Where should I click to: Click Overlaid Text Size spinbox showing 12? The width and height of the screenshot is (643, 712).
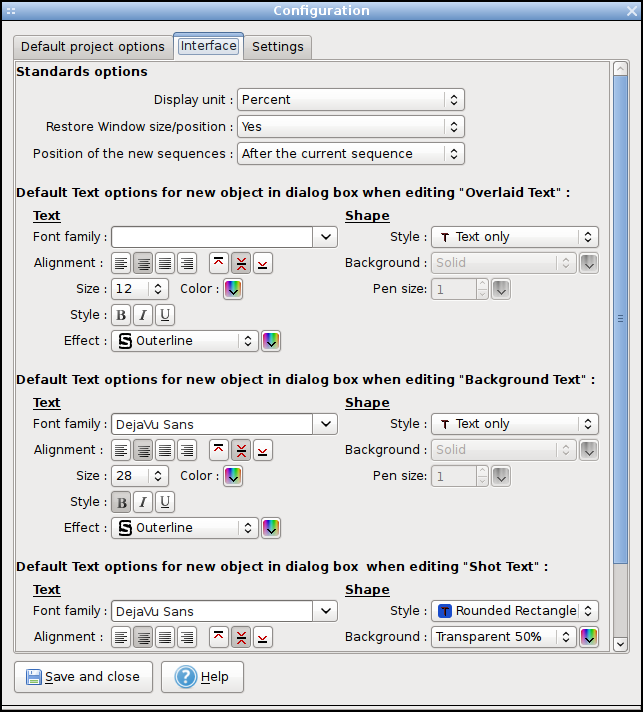coord(140,289)
